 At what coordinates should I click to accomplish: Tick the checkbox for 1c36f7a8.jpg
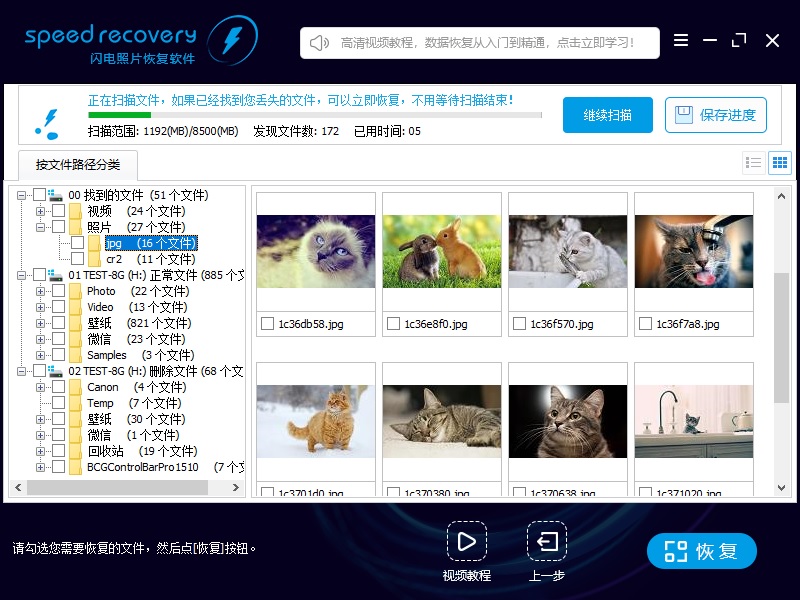tap(645, 323)
